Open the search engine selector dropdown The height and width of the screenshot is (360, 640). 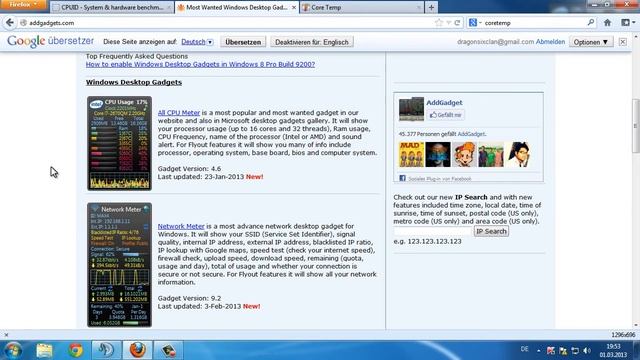pos(475,23)
